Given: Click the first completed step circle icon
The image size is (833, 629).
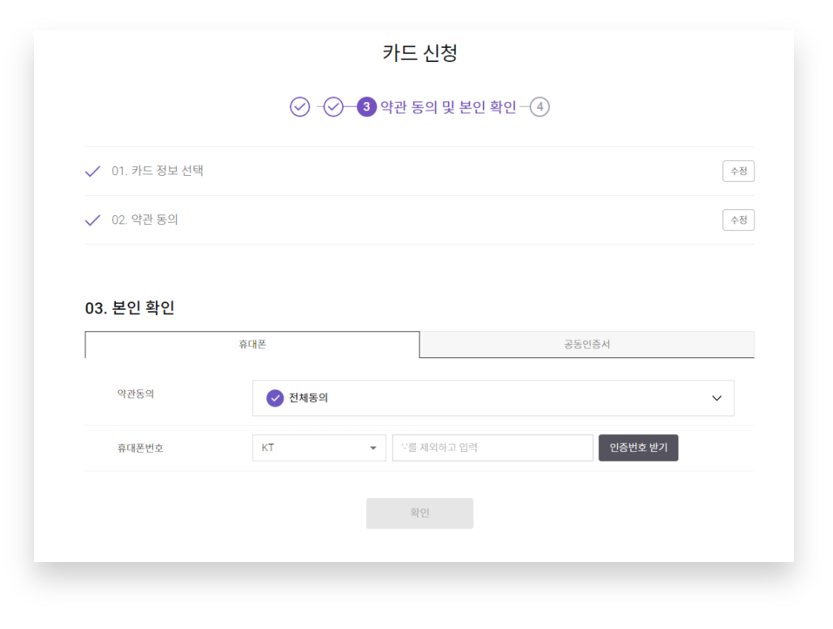Looking at the screenshot, I should point(300,107).
